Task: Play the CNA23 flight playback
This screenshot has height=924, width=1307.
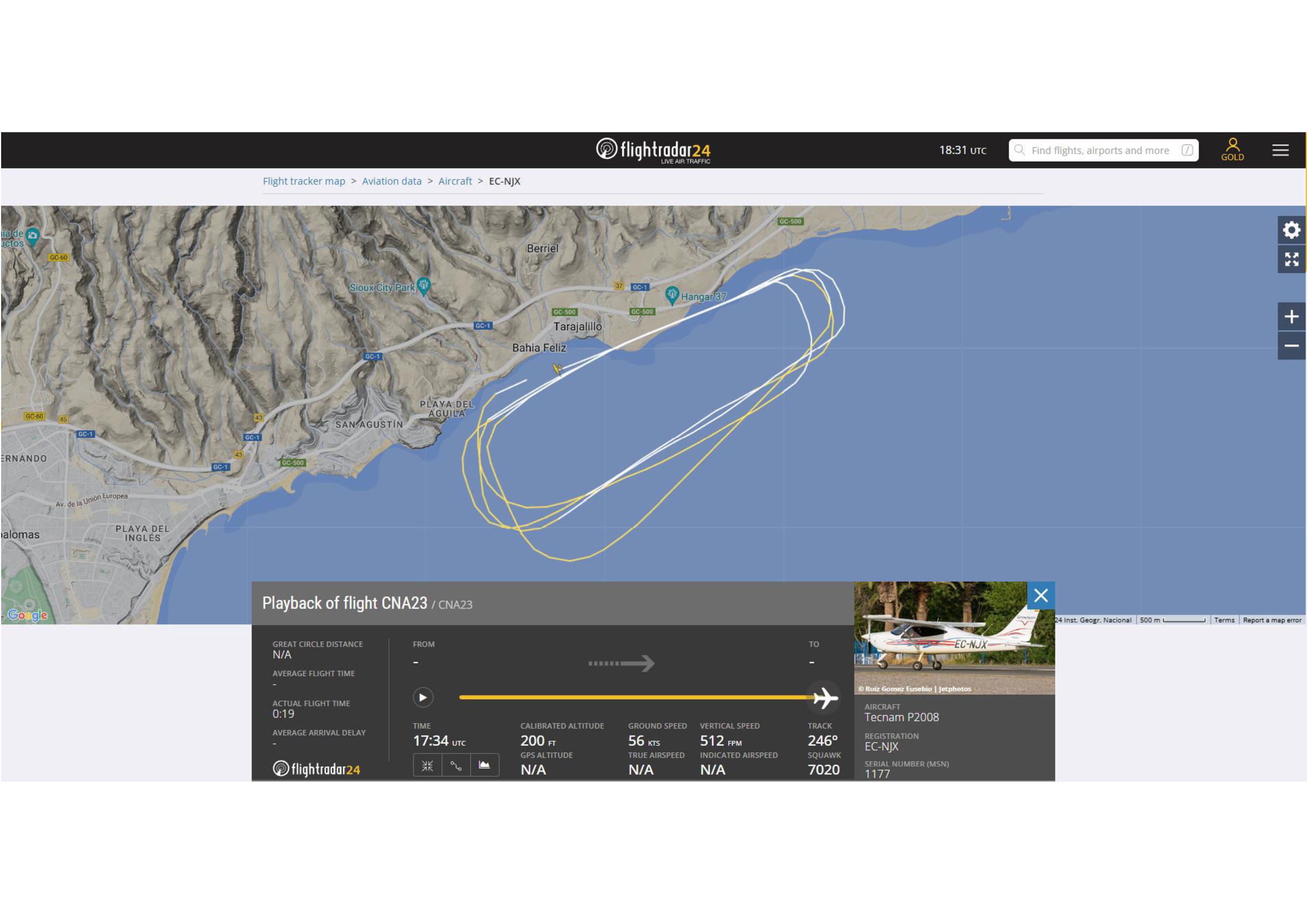Action: [423, 697]
